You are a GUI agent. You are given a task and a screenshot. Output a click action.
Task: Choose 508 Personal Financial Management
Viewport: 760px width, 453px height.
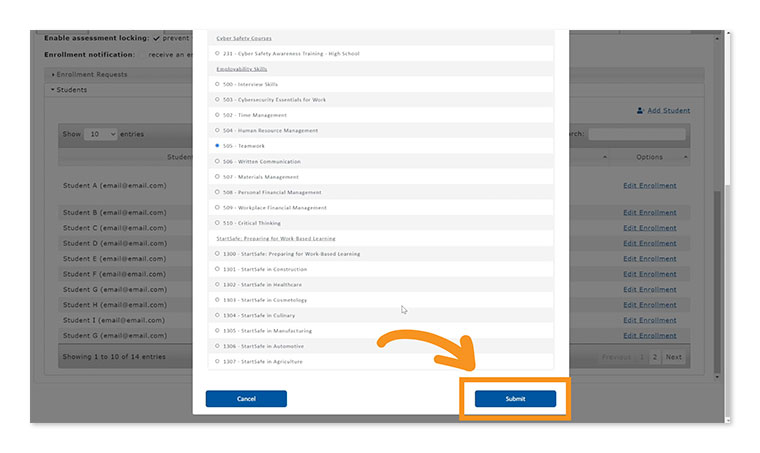pos(217,192)
